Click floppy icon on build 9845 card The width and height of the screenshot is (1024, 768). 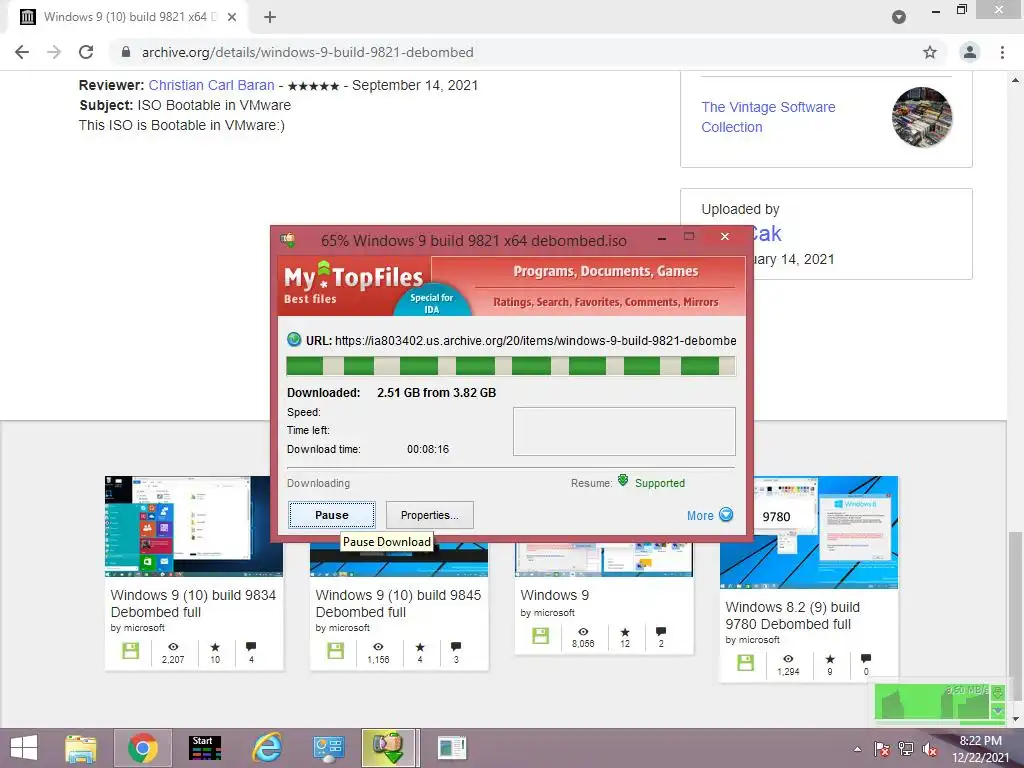[x=336, y=650]
